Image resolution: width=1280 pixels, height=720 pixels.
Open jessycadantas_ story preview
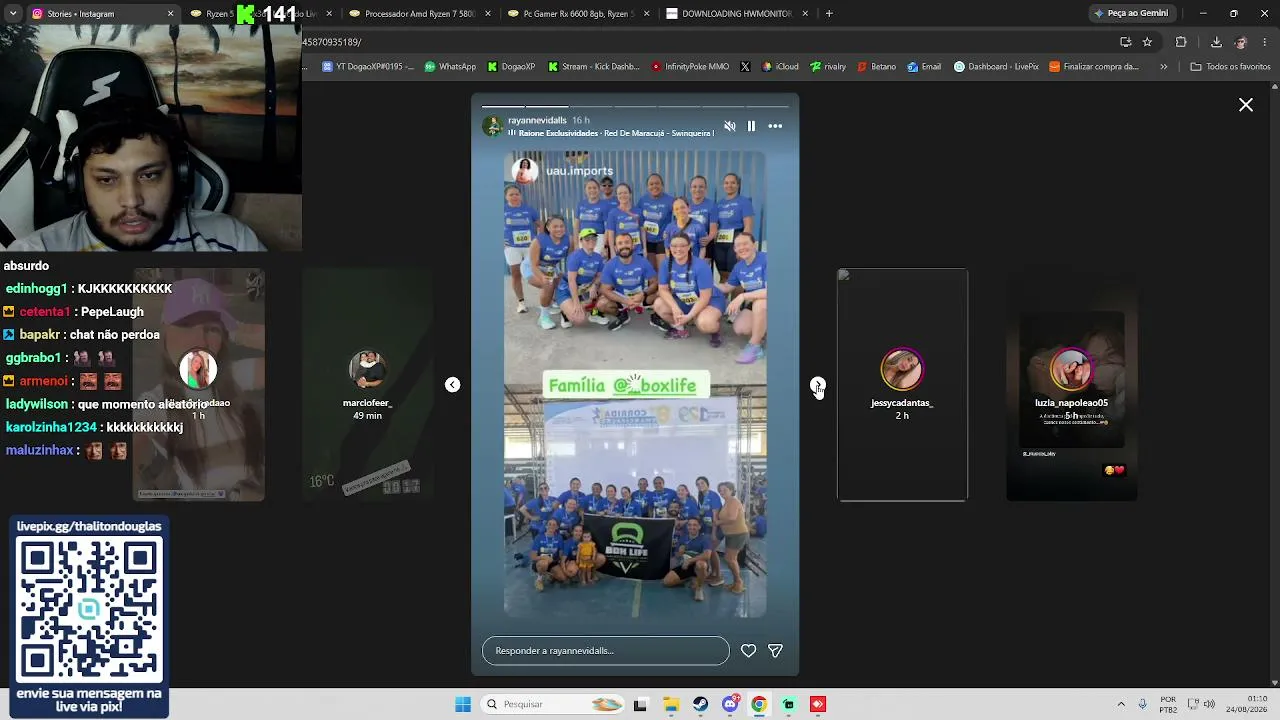[902, 385]
